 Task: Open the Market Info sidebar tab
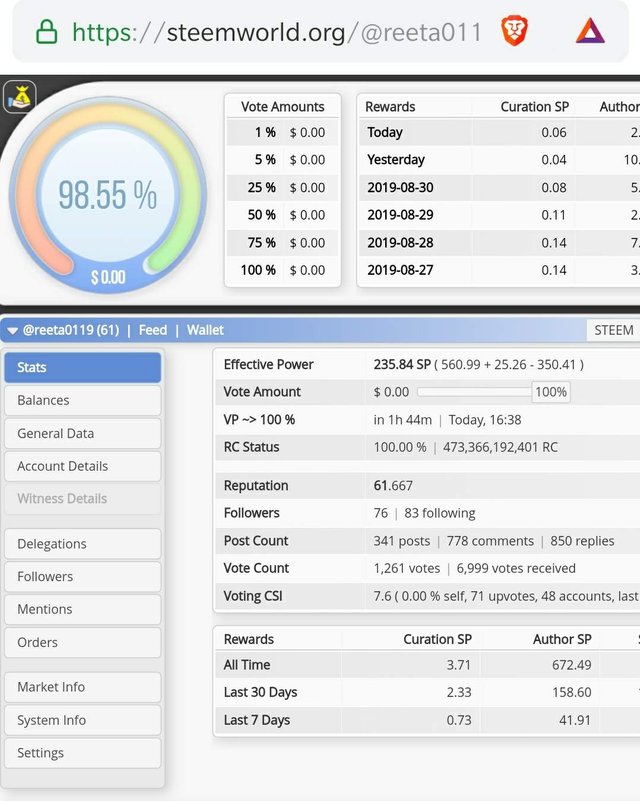(x=83, y=687)
